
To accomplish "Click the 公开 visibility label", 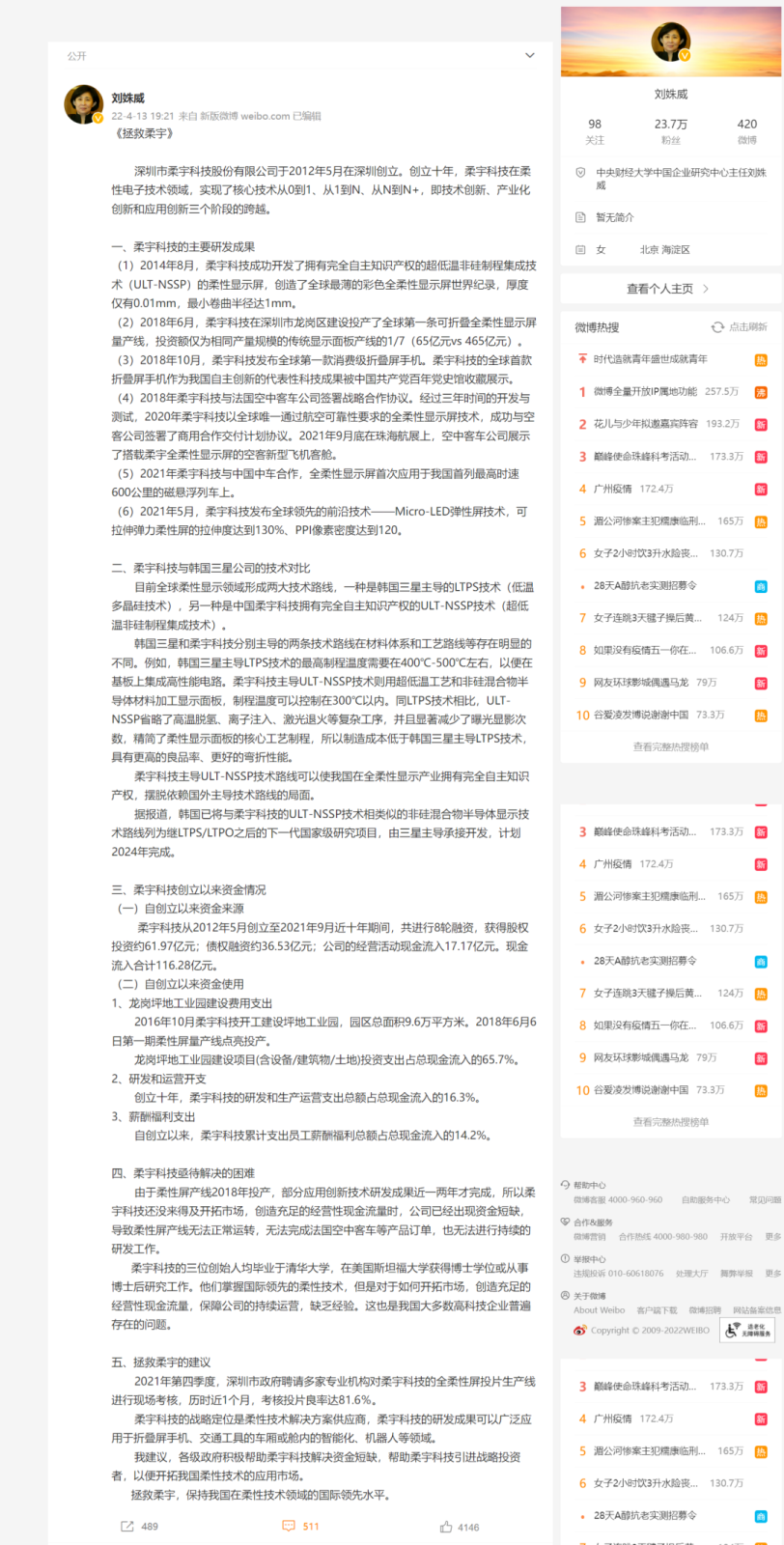I will tap(77, 56).
